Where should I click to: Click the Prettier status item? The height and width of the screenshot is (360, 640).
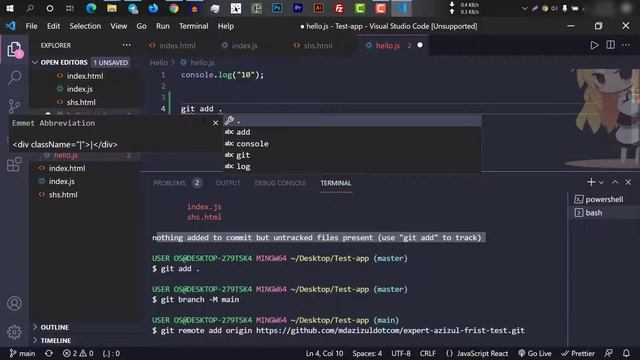click(x=578, y=353)
